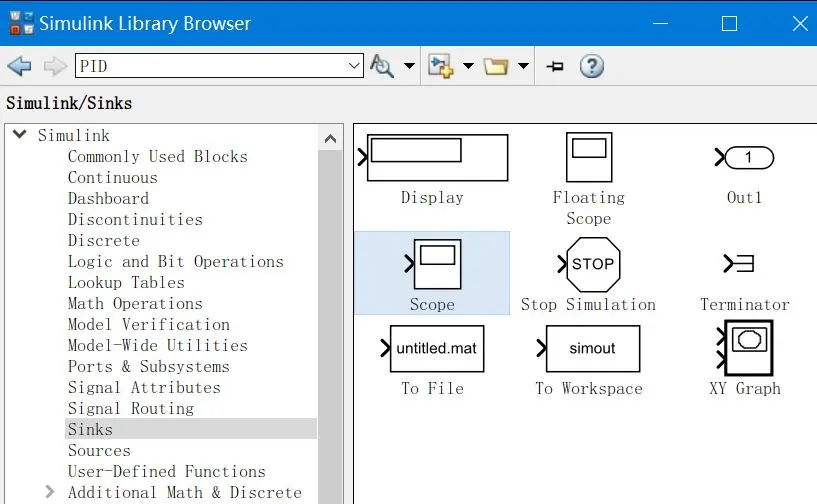Click the XY Graph label text

[745, 388]
